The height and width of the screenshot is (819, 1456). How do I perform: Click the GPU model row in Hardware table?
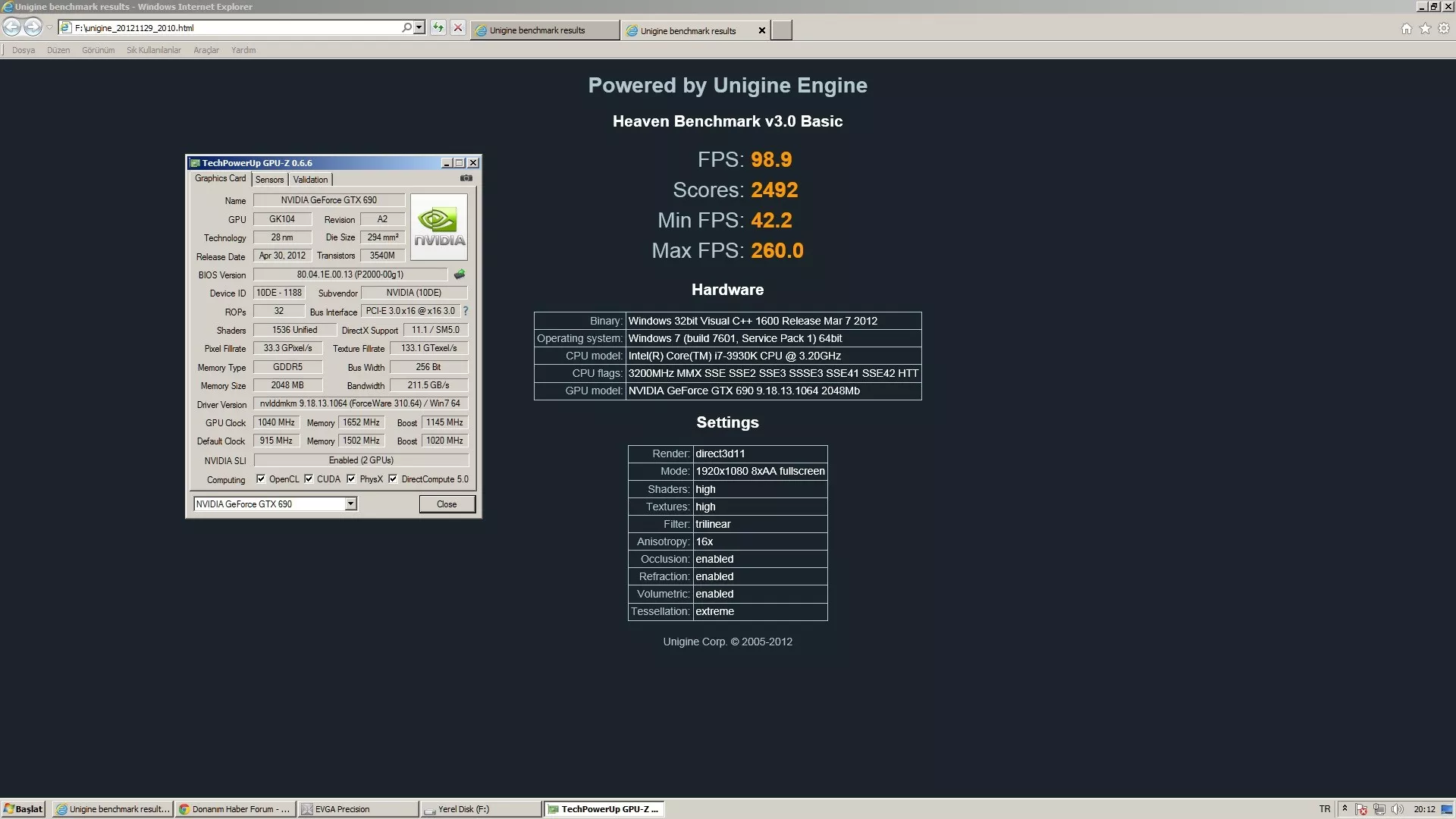point(728,391)
